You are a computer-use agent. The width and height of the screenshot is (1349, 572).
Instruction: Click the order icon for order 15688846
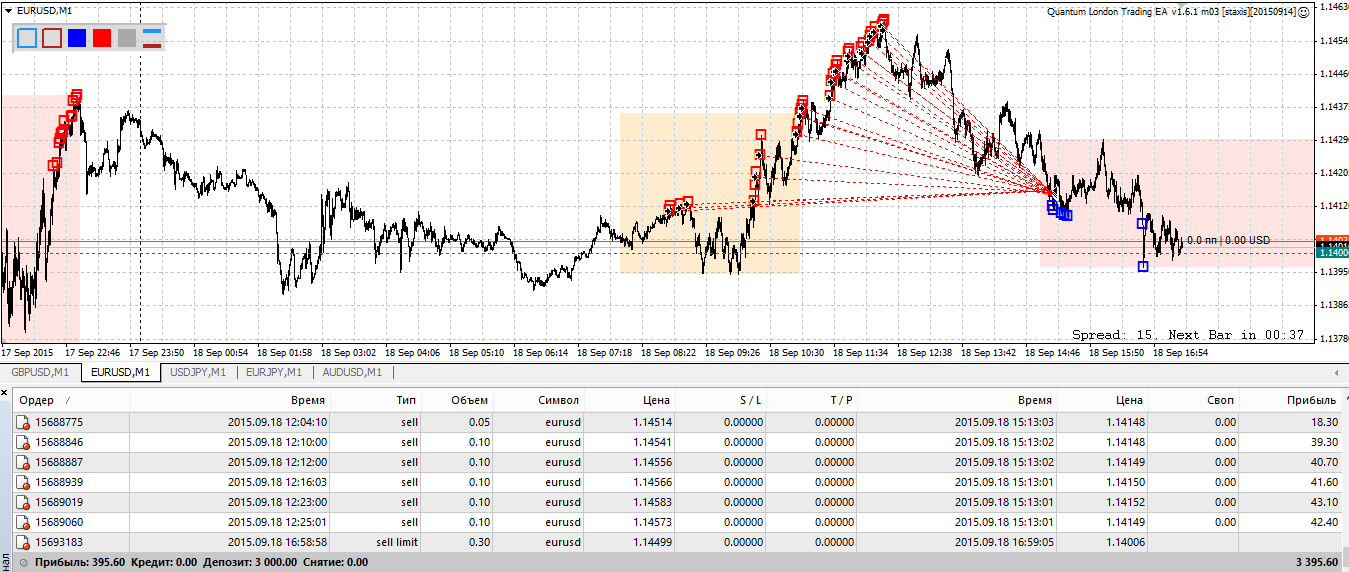(23, 442)
